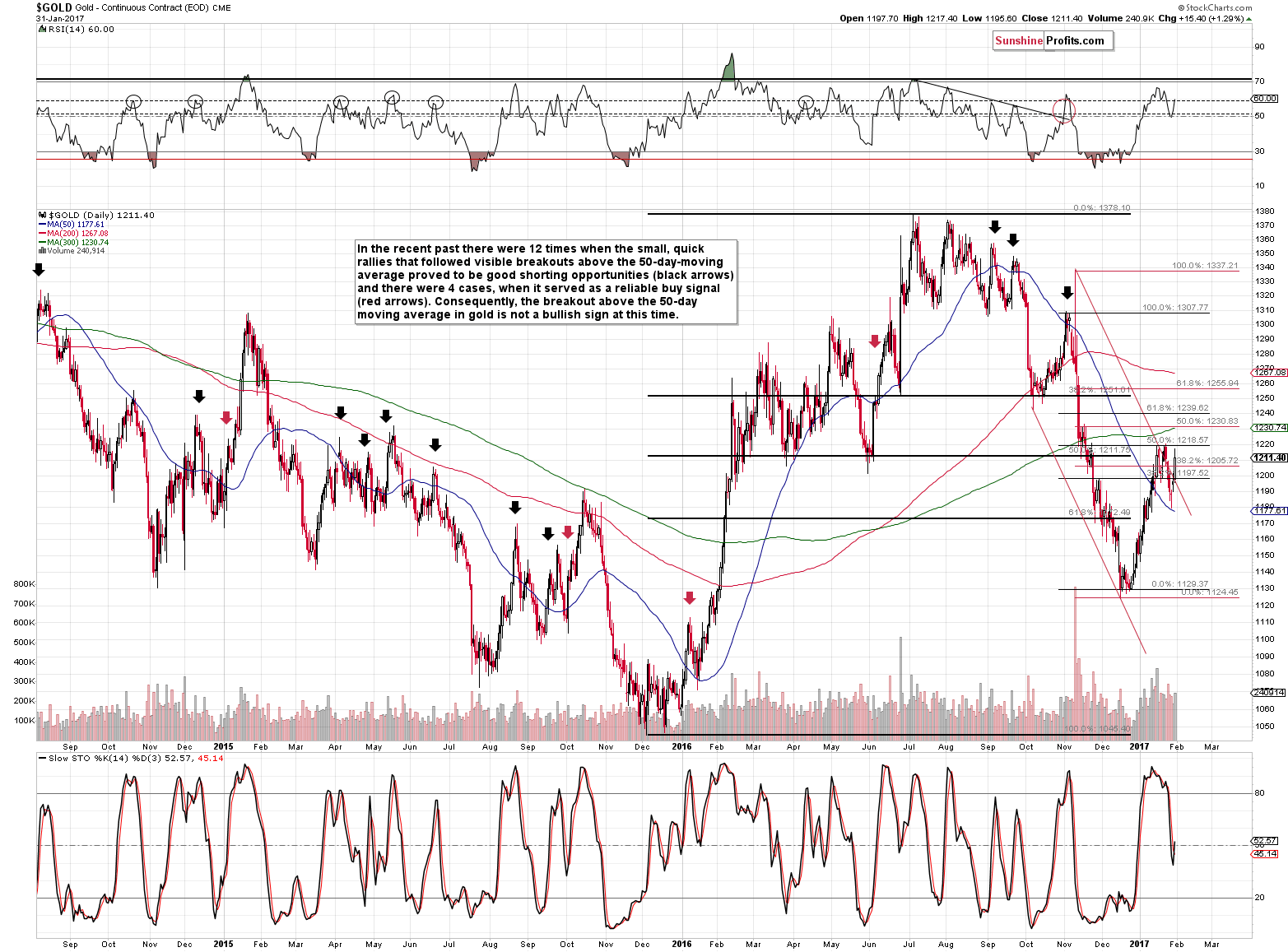
Task: Click the 'MA(50) 1177.61' legend entry
Action: (76, 225)
